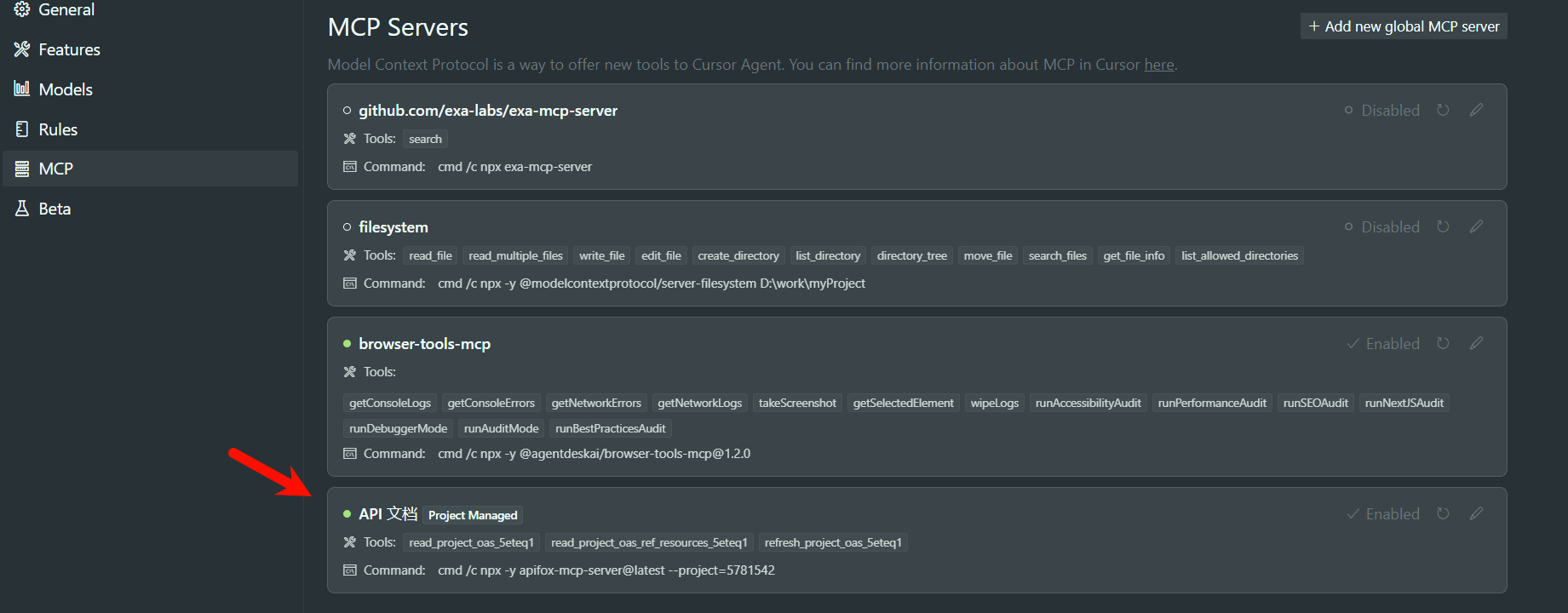The height and width of the screenshot is (613, 1568).
Task: Toggle Enabled status on browser-tools-mcp
Action: pos(1383,343)
